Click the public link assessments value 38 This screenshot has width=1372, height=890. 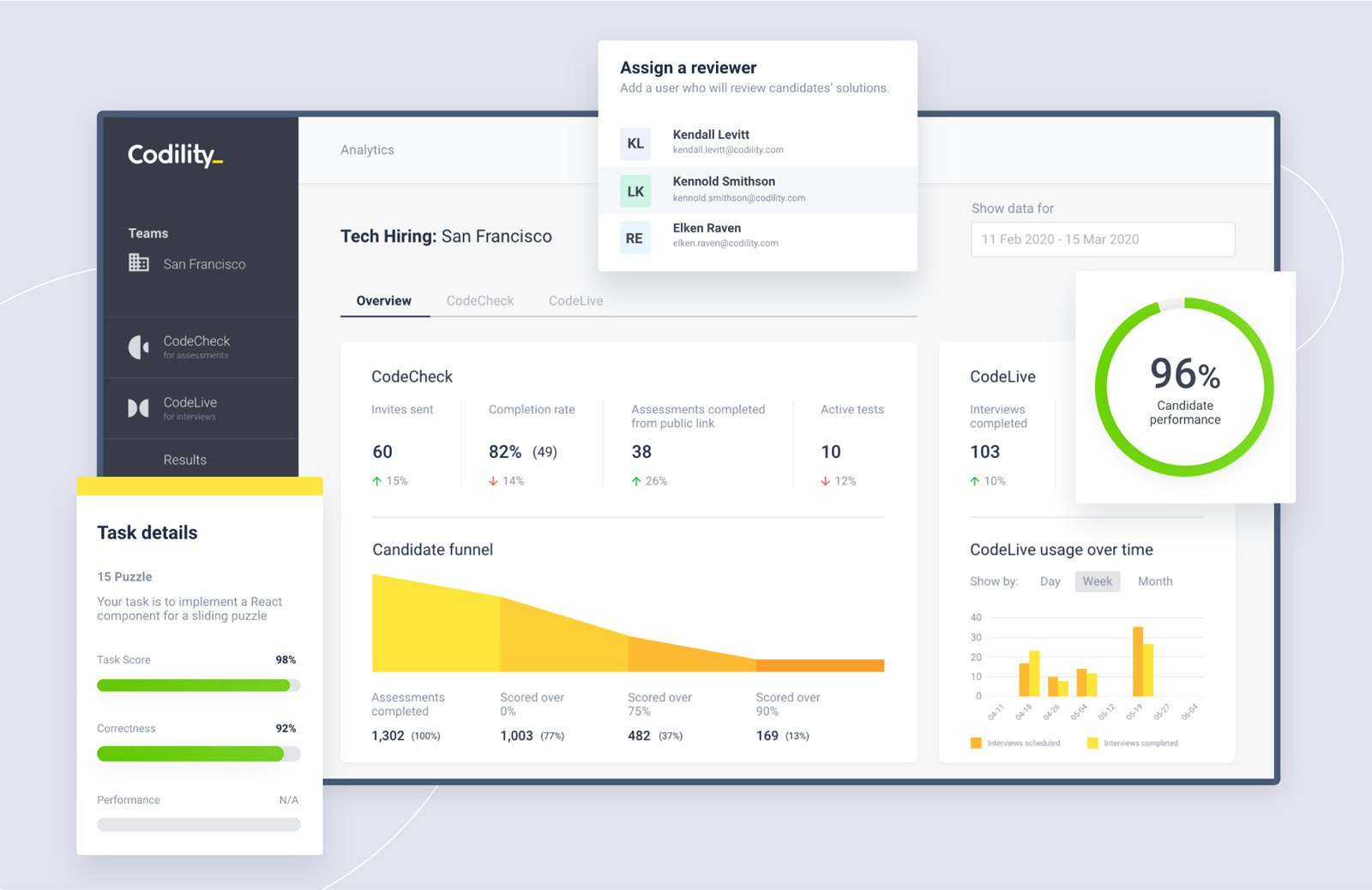click(x=641, y=452)
